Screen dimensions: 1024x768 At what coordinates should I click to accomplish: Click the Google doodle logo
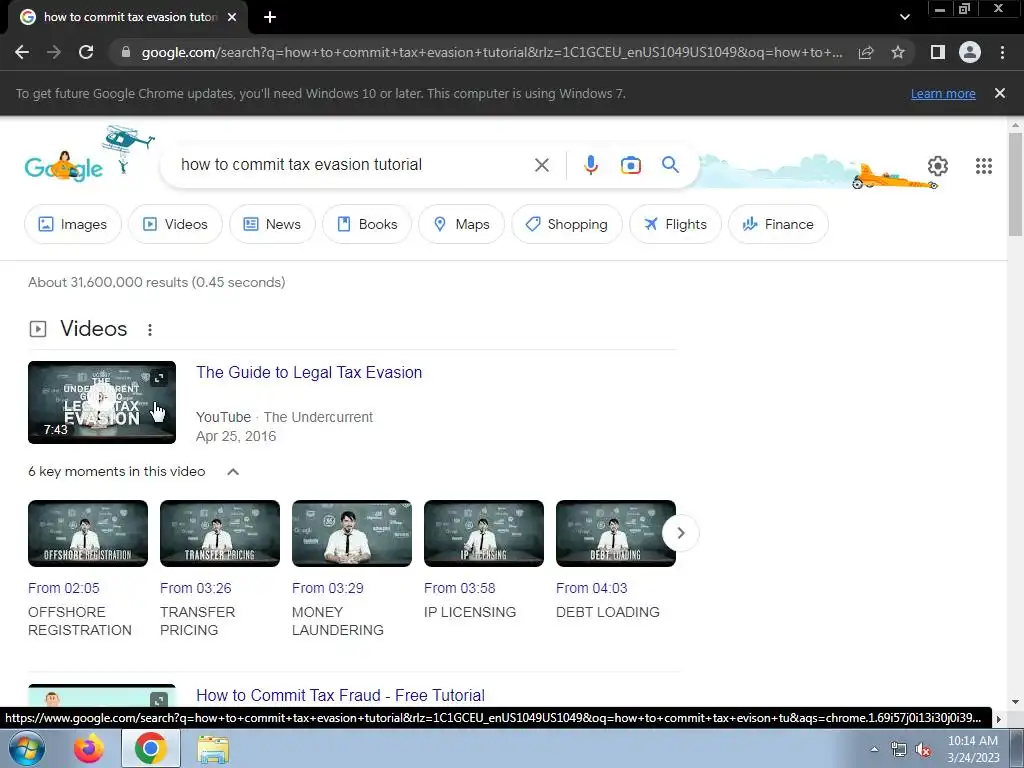click(x=63, y=167)
